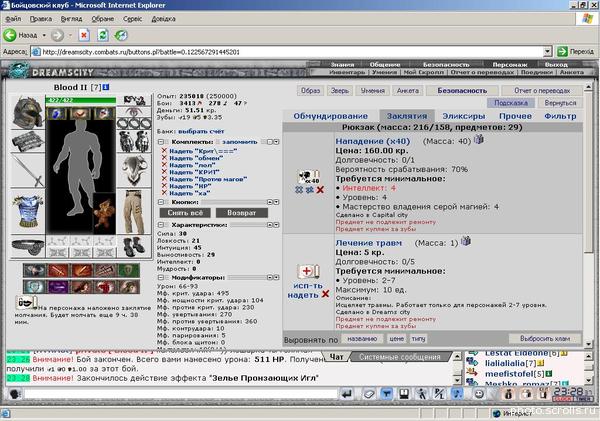The height and width of the screenshot is (421, 600).
Task: Click the rightmost arrow button in Кнопки header
Action: tap(276, 202)
